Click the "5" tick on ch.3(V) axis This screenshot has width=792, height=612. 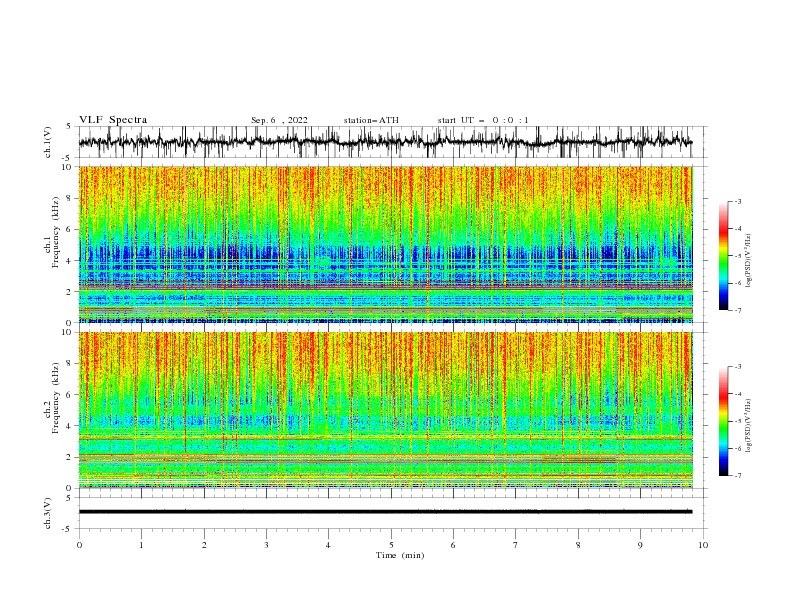tap(69, 497)
